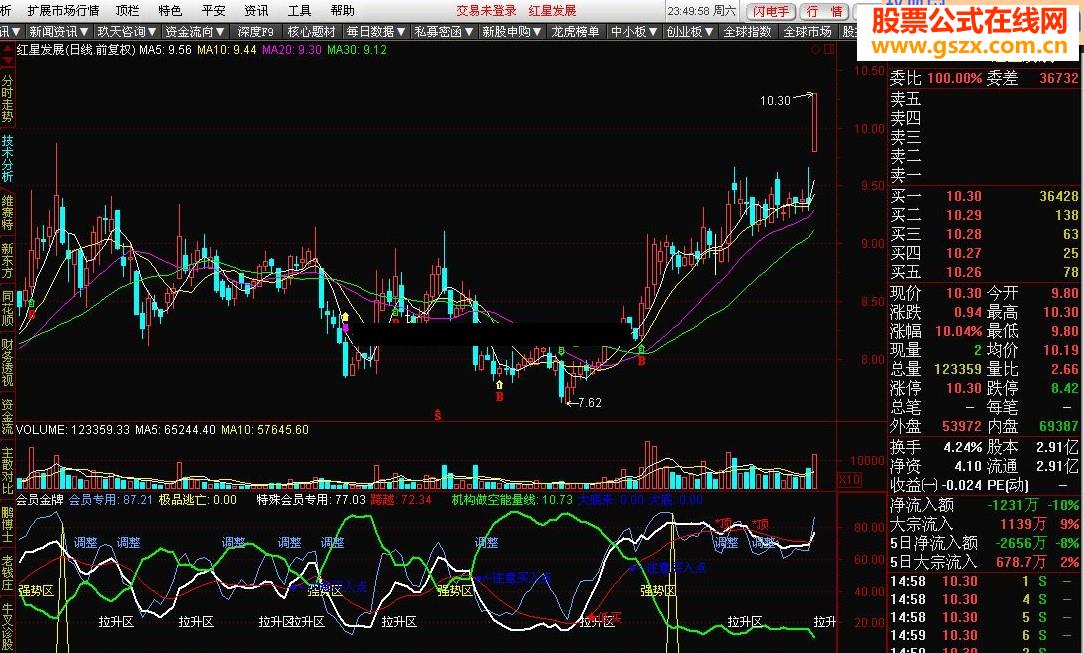The image size is (1084, 653).
Task: Click the diamond icon at the chart's top-right
Action: tap(816, 50)
